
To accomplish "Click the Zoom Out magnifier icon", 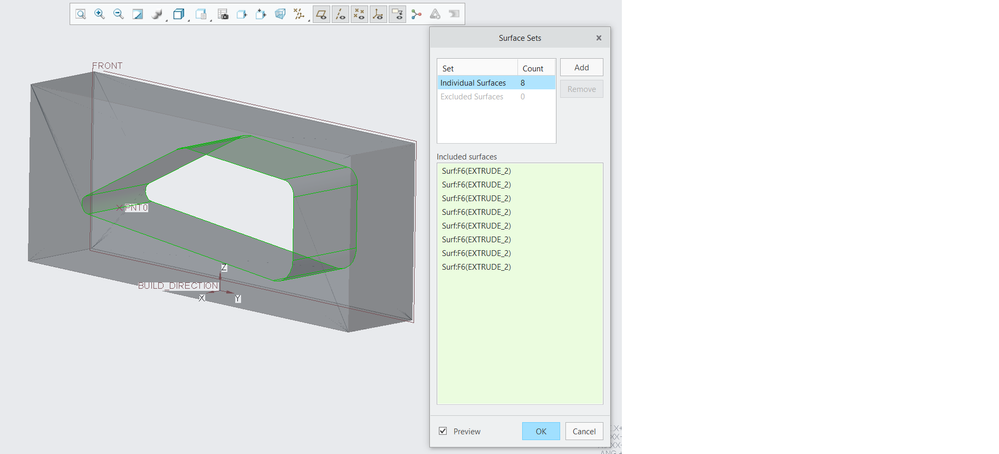I will pyautogui.click(x=118, y=14).
